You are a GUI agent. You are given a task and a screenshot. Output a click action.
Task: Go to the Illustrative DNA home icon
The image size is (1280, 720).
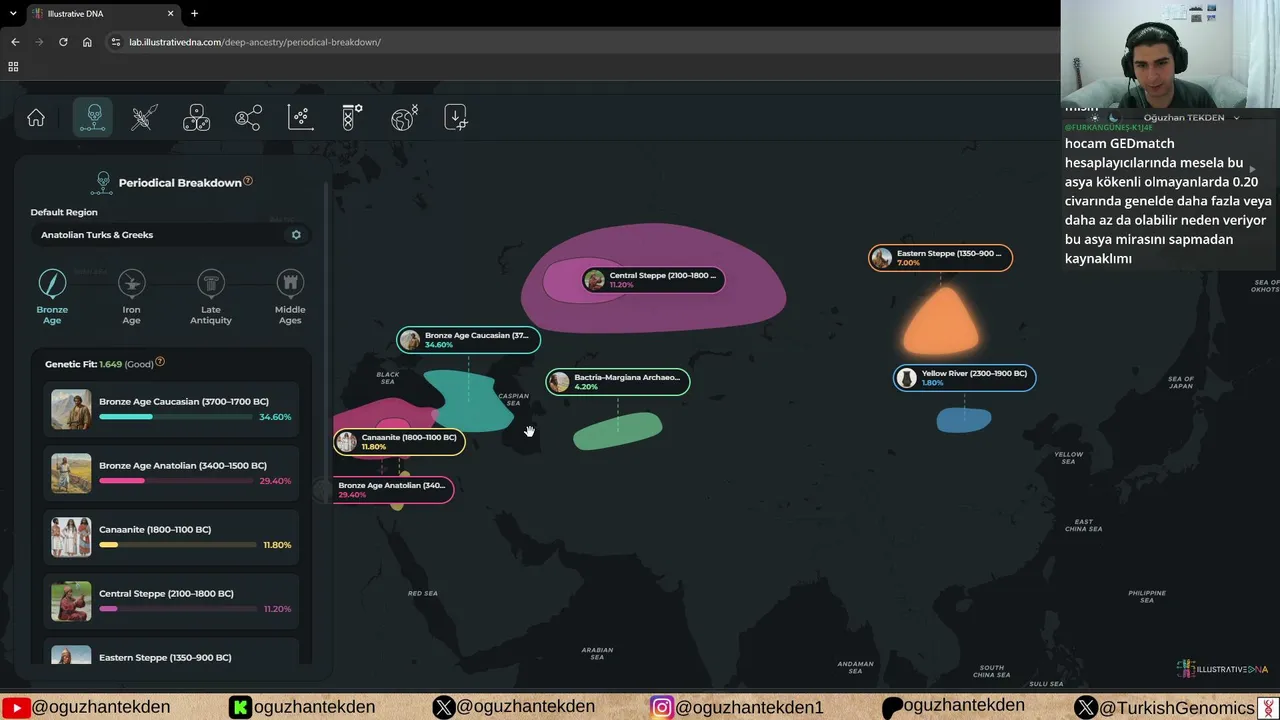(36, 118)
